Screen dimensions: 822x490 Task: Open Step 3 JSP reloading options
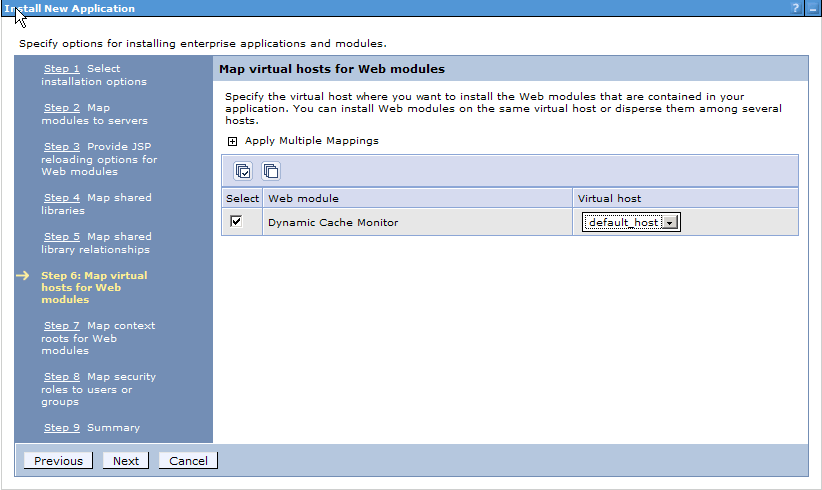tap(62, 146)
